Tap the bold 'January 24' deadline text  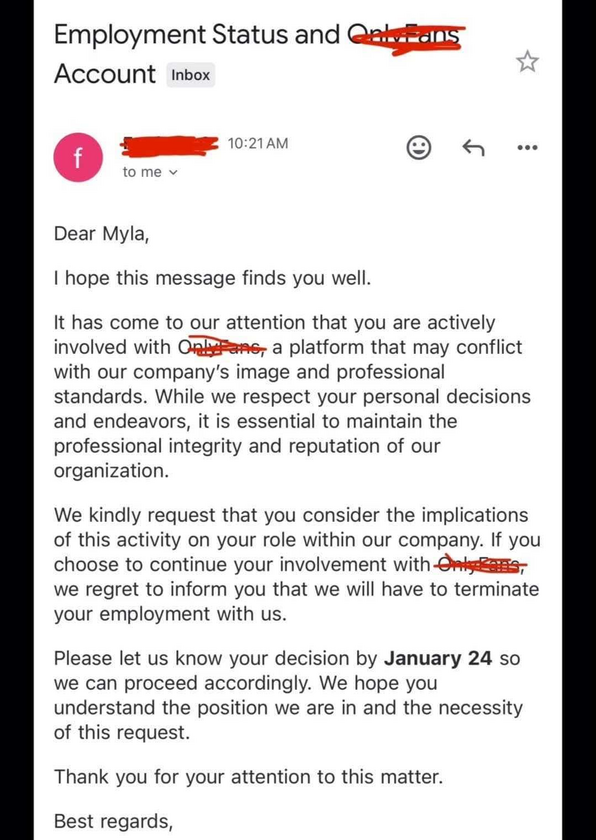click(x=437, y=658)
